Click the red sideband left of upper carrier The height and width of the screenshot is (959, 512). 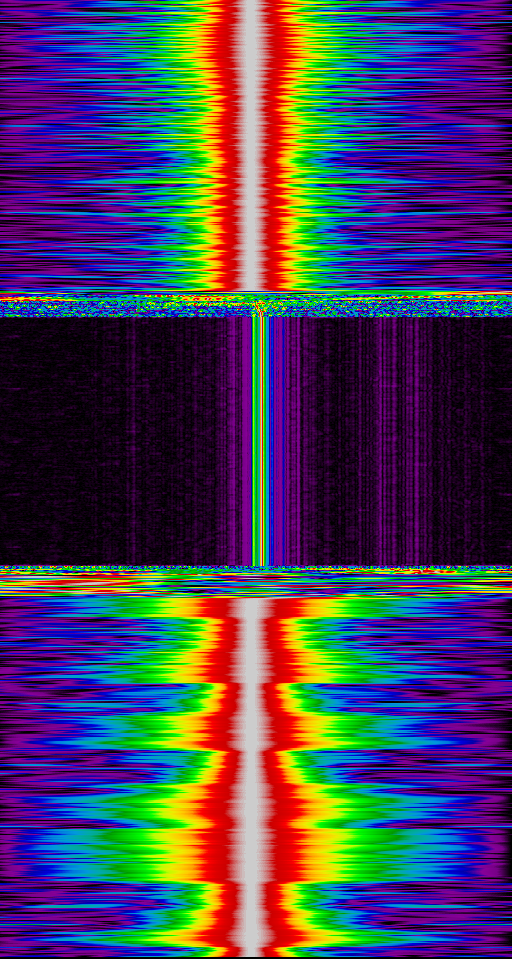click(x=229, y=145)
